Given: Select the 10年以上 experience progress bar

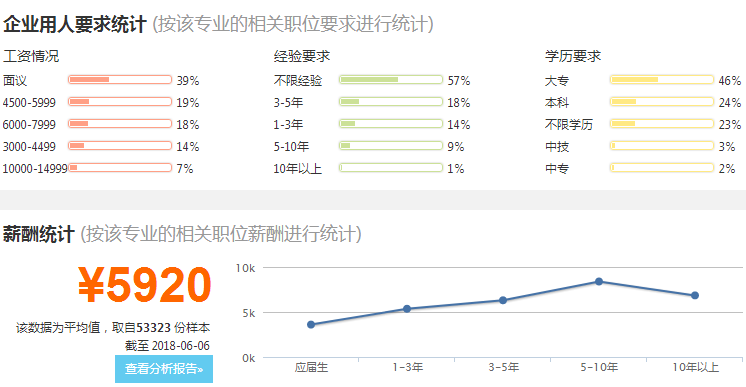Looking at the screenshot, I should click(x=391, y=168).
